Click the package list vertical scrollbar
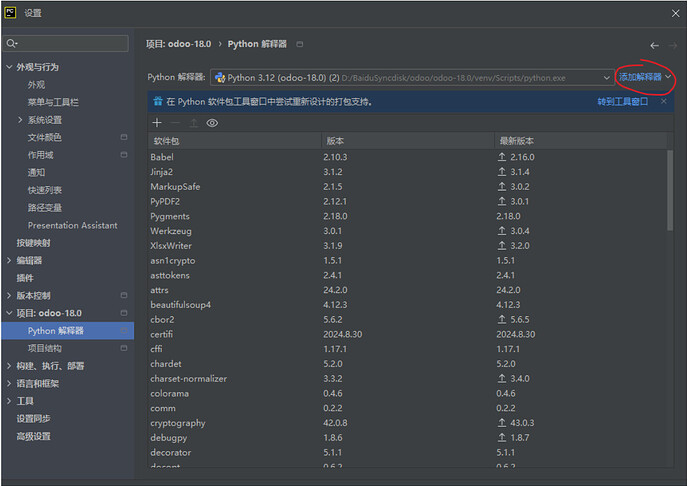The width and height of the screenshot is (690, 486). [x=670, y=190]
